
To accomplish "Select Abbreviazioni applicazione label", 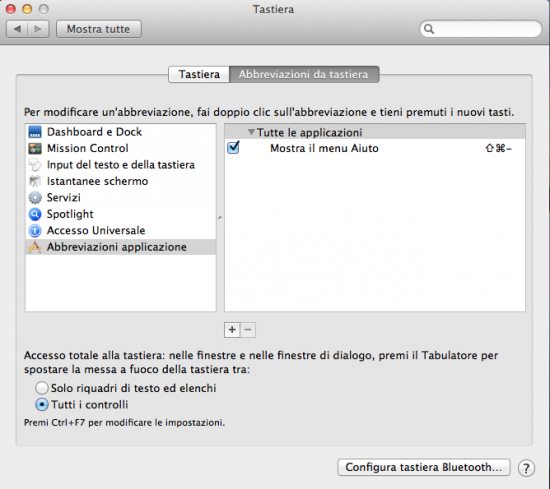I will click(117, 247).
